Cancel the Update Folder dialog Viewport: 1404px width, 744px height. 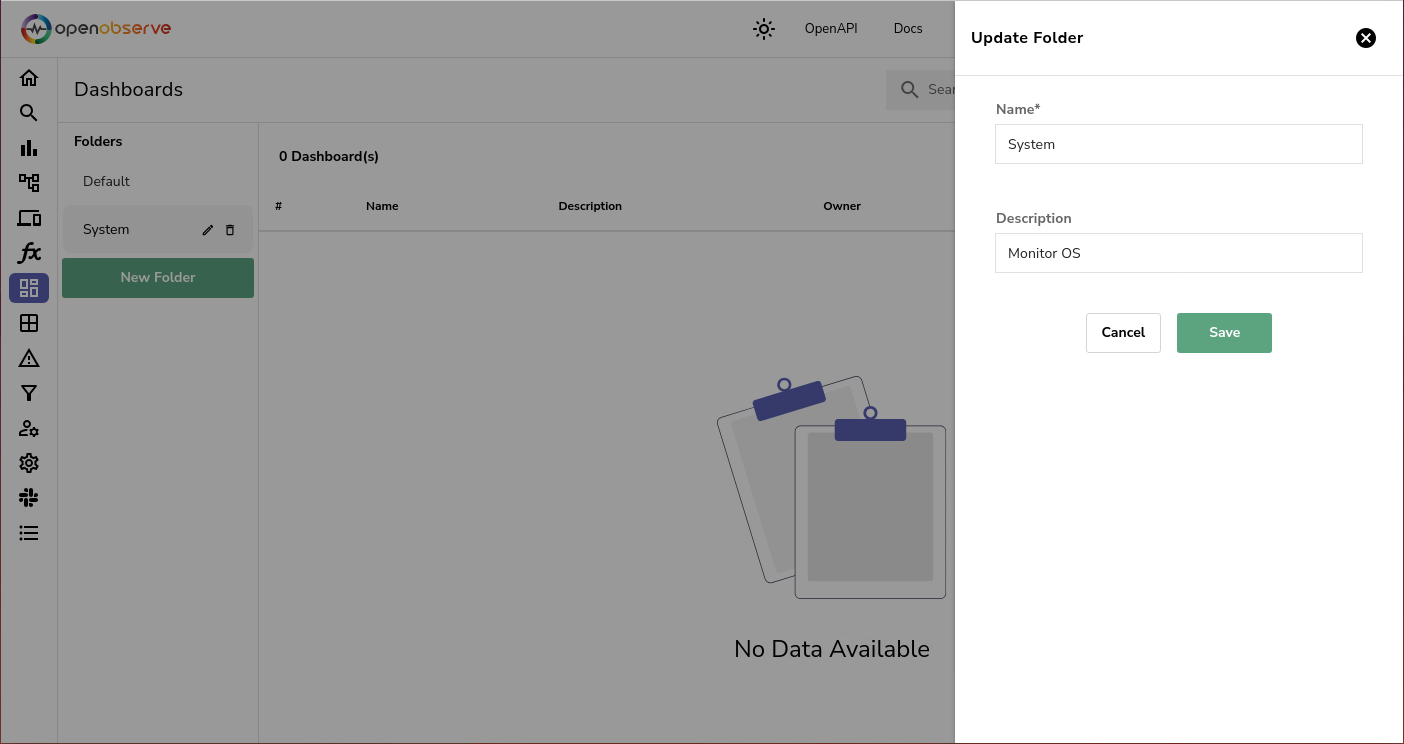pyautogui.click(x=1123, y=333)
